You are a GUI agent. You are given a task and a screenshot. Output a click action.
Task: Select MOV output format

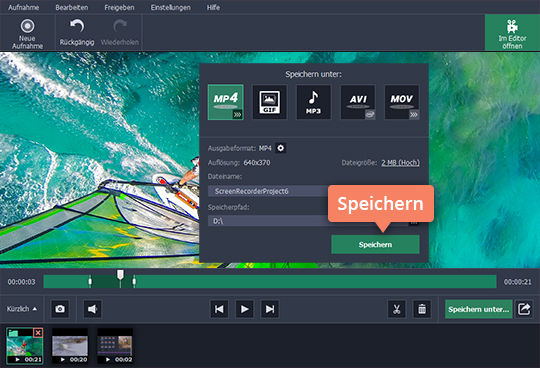[402, 102]
